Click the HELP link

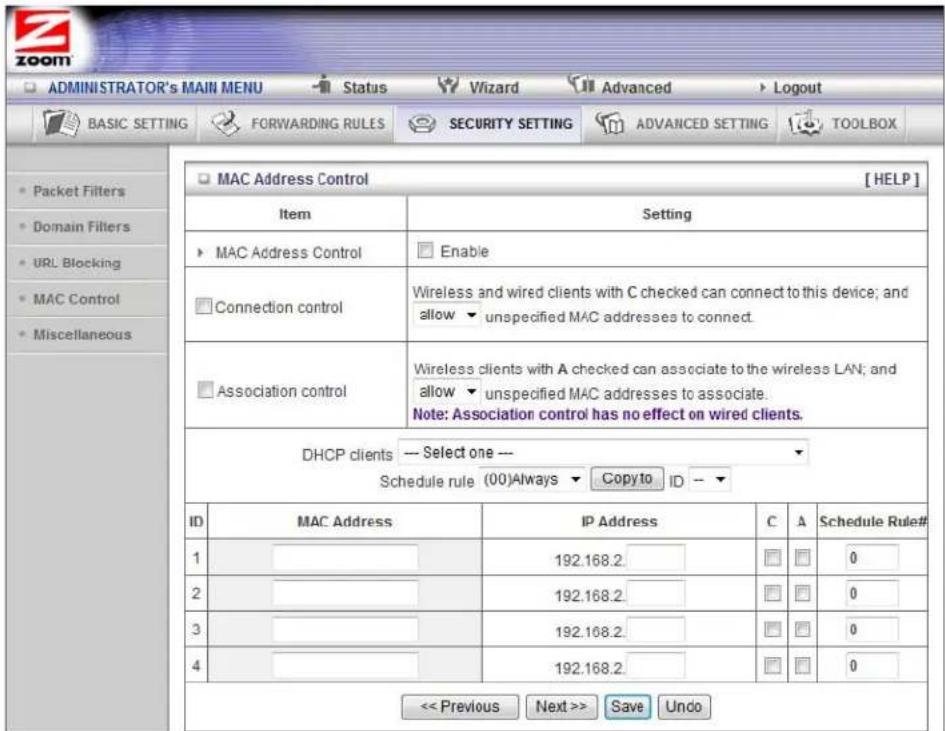(892, 179)
